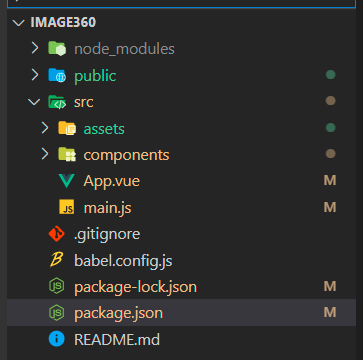
Task: Click the info icon beside README.md
Action: pos(57,339)
